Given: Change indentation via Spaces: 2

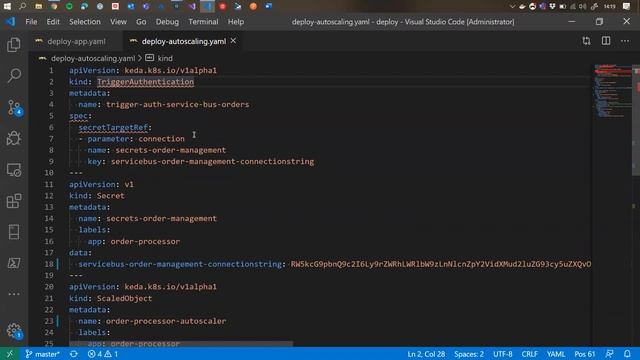Looking at the screenshot, I should click(x=469, y=354).
